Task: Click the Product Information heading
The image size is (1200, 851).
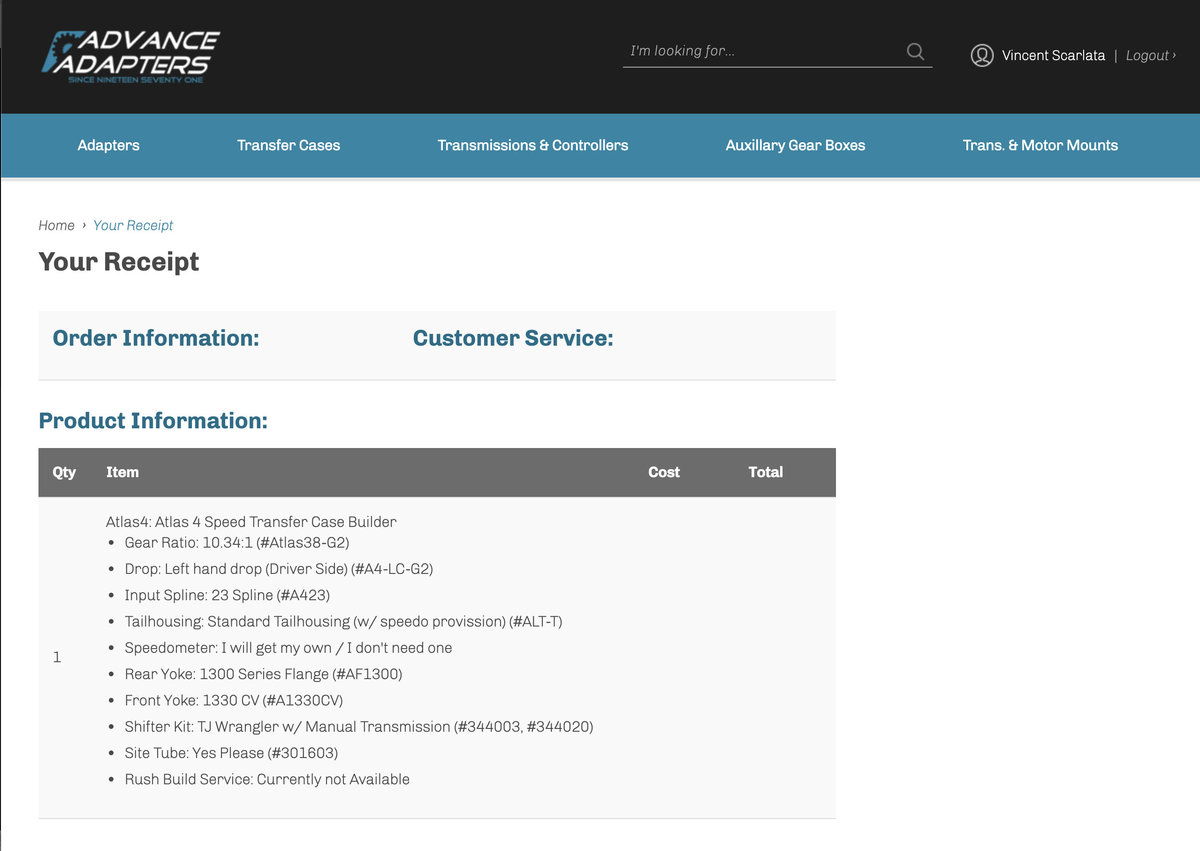Action: coord(153,421)
